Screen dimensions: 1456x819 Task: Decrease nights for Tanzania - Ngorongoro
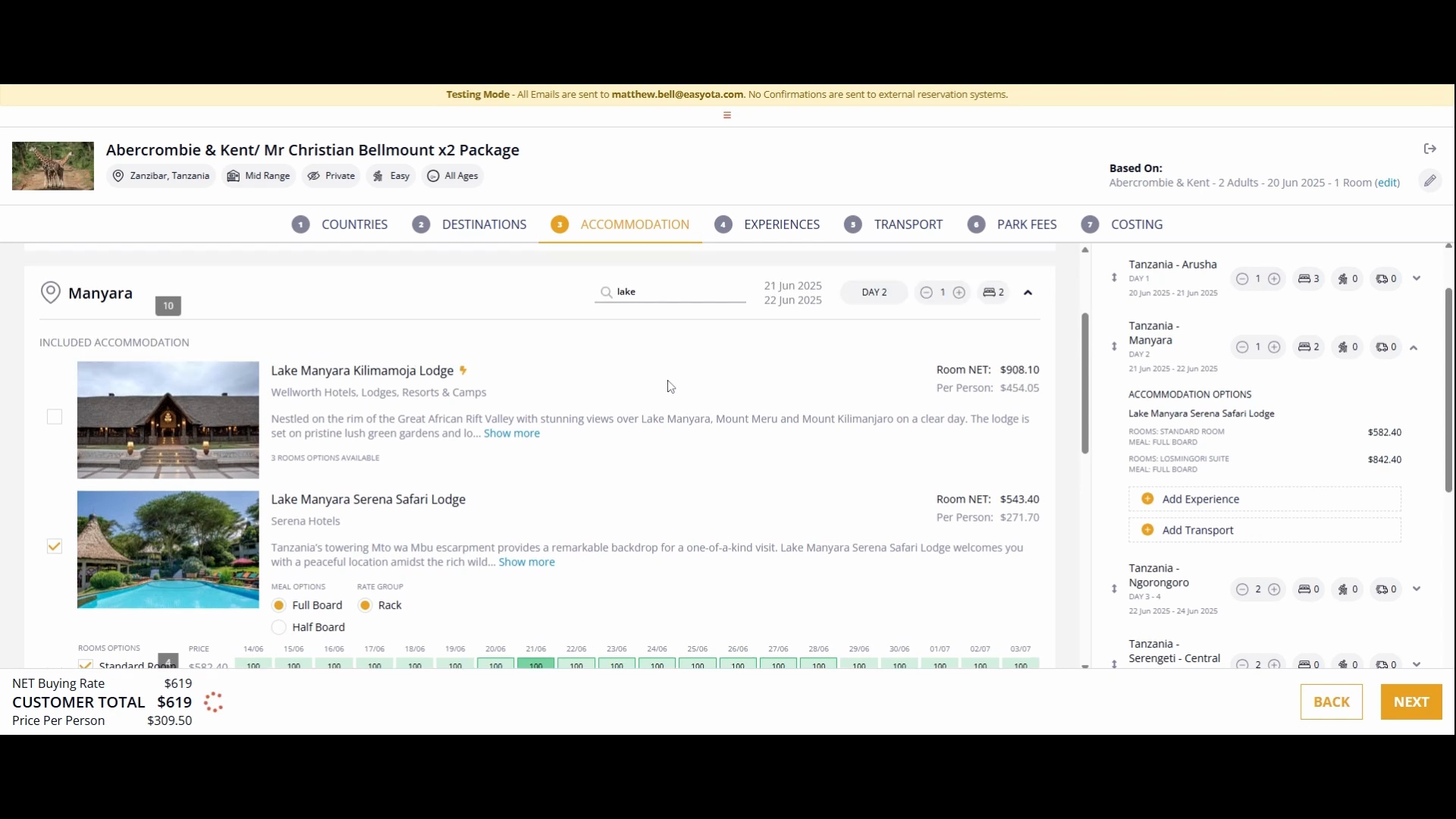[x=1242, y=590]
